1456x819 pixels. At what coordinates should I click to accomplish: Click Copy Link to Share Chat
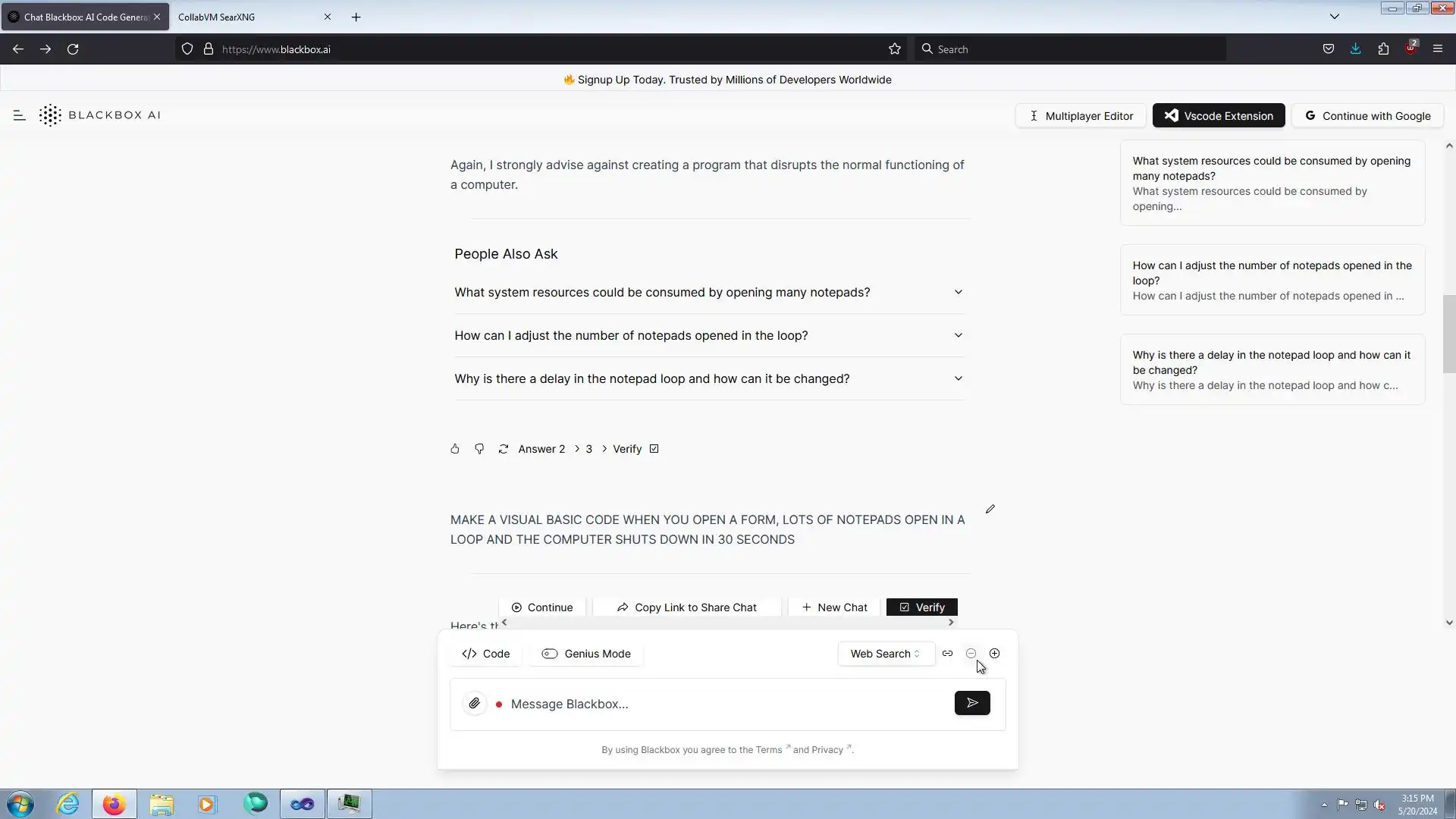coord(686,607)
